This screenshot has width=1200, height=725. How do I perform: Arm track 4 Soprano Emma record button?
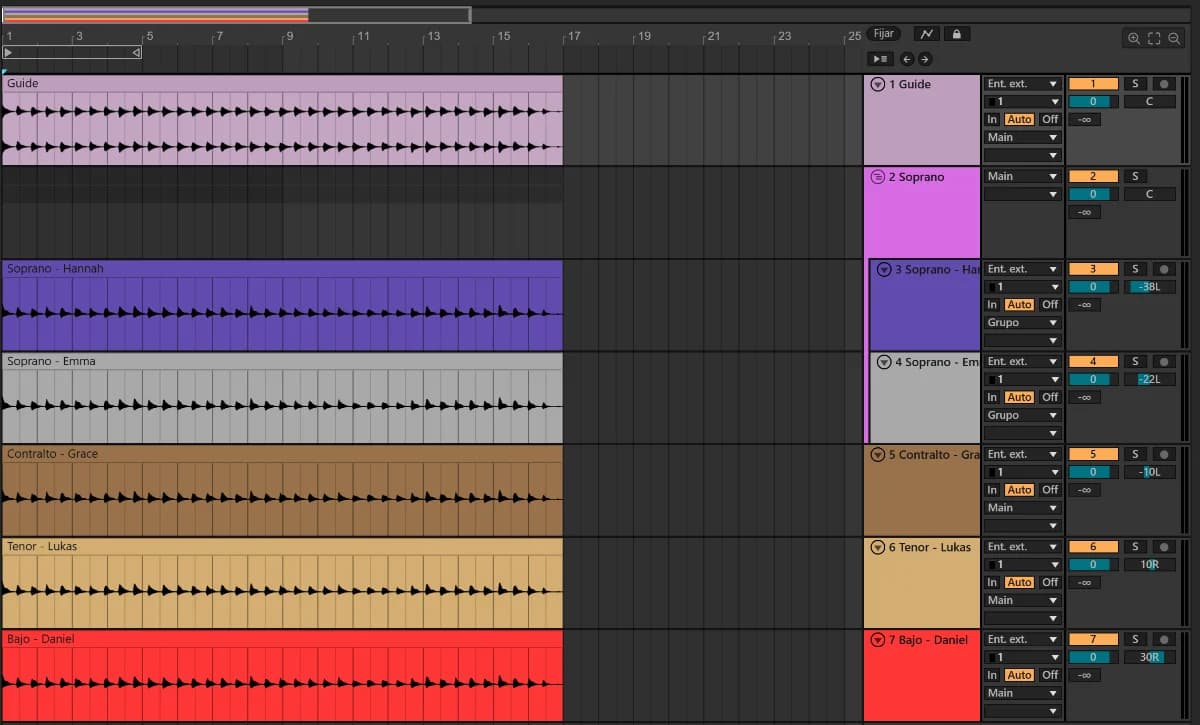[x=1164, y=361]
